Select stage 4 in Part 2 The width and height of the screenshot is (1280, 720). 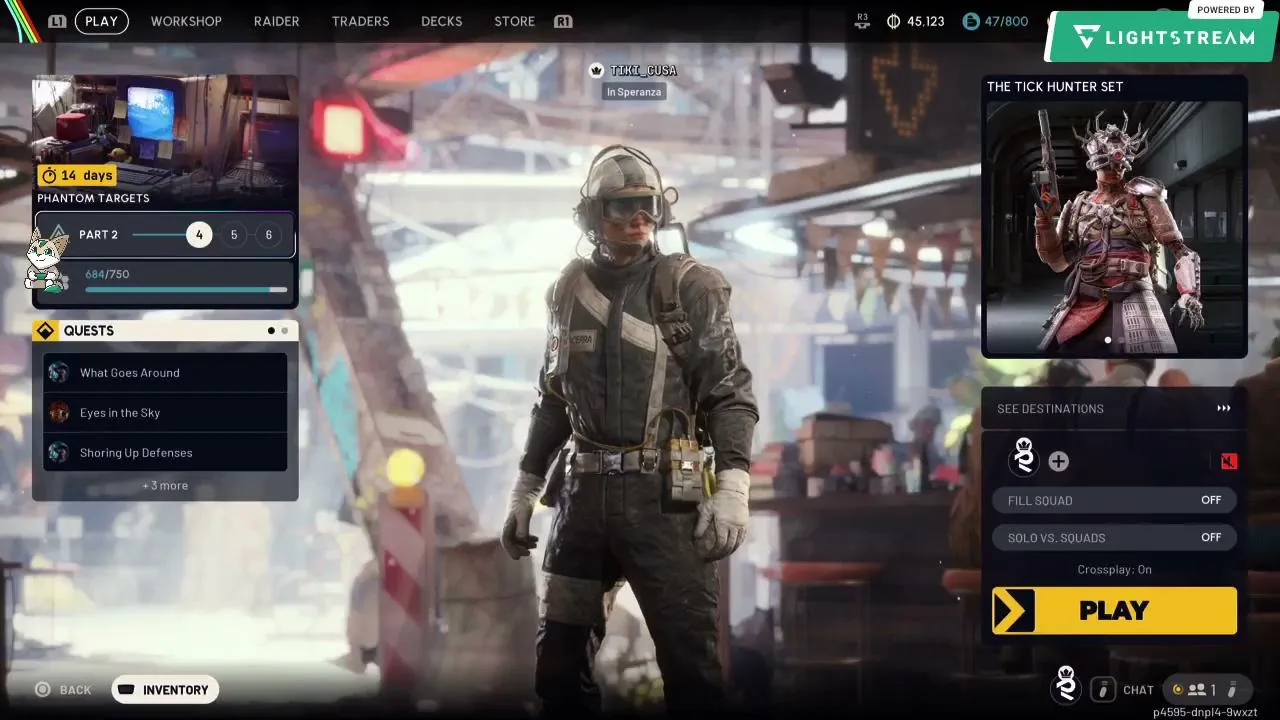(x=199, y=235)
